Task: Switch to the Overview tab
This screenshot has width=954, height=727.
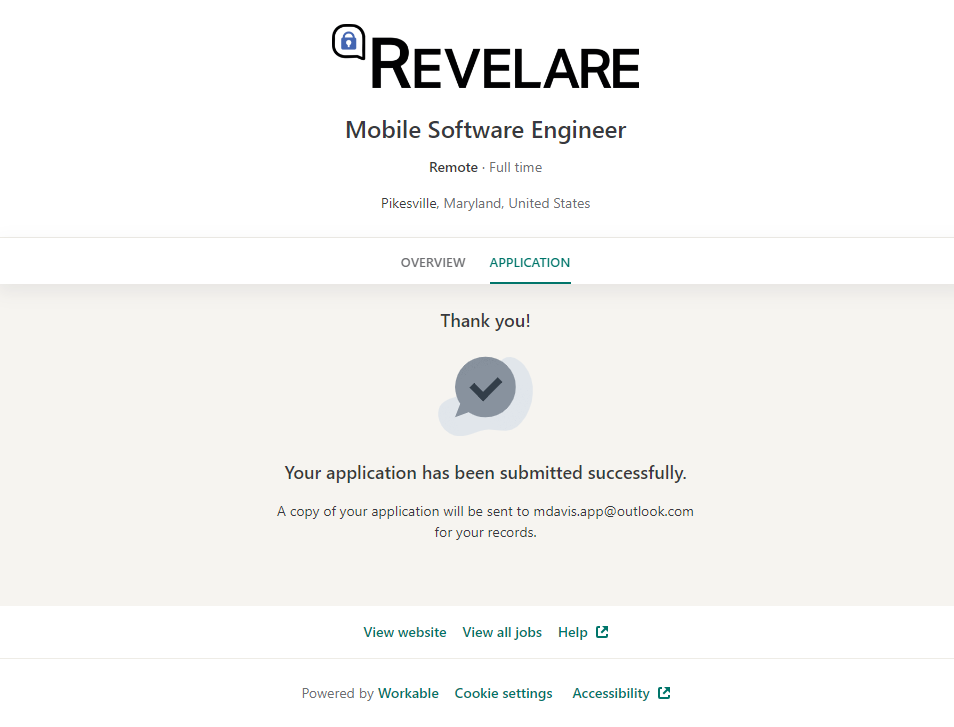Action: click(x=433, y=263)
